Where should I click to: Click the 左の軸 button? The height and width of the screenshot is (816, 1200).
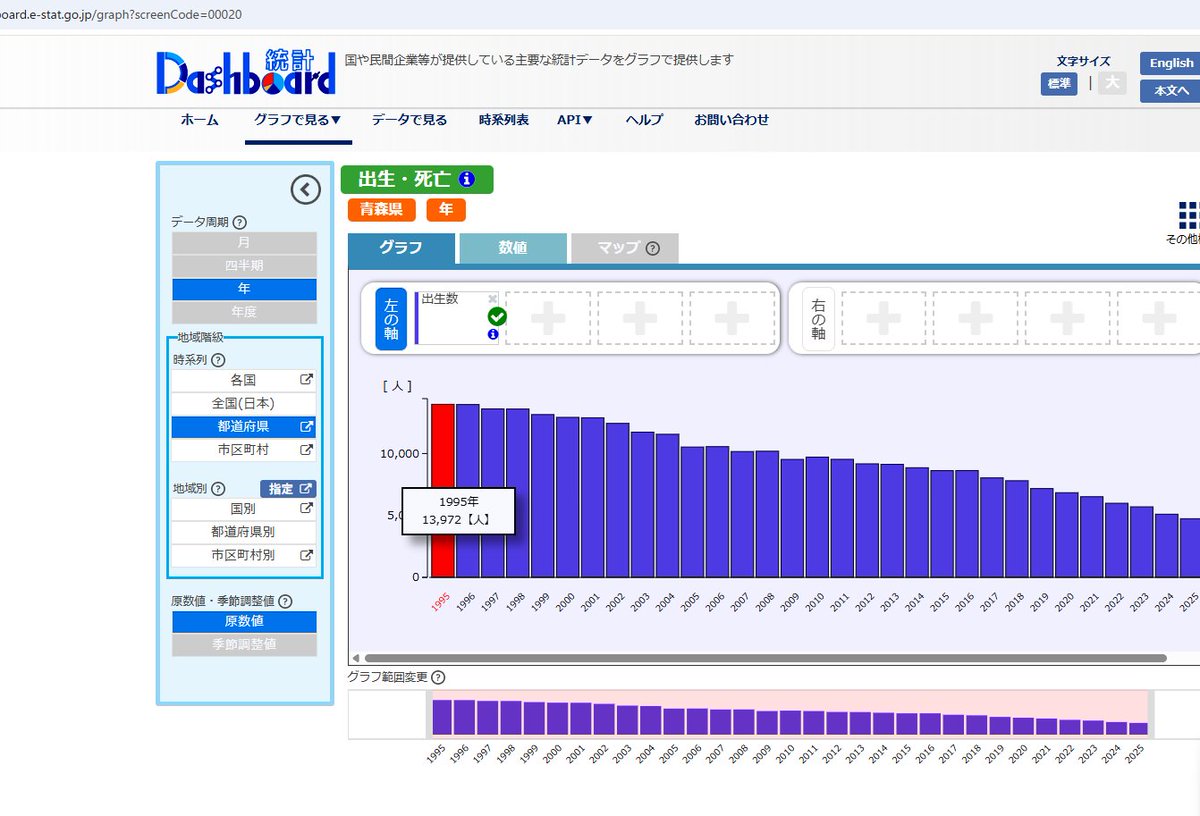click(x=391, y=319)
